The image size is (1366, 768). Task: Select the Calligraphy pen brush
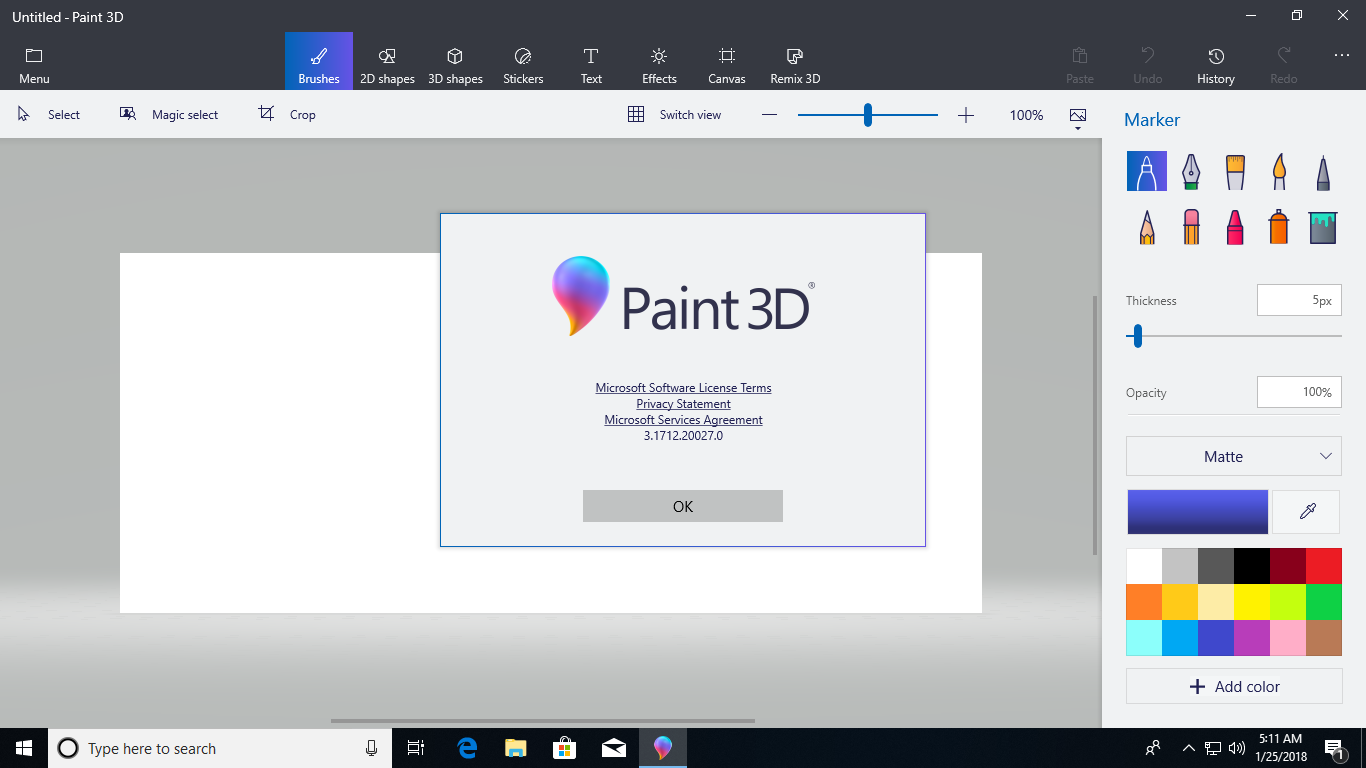click(x=1190, y=171)
